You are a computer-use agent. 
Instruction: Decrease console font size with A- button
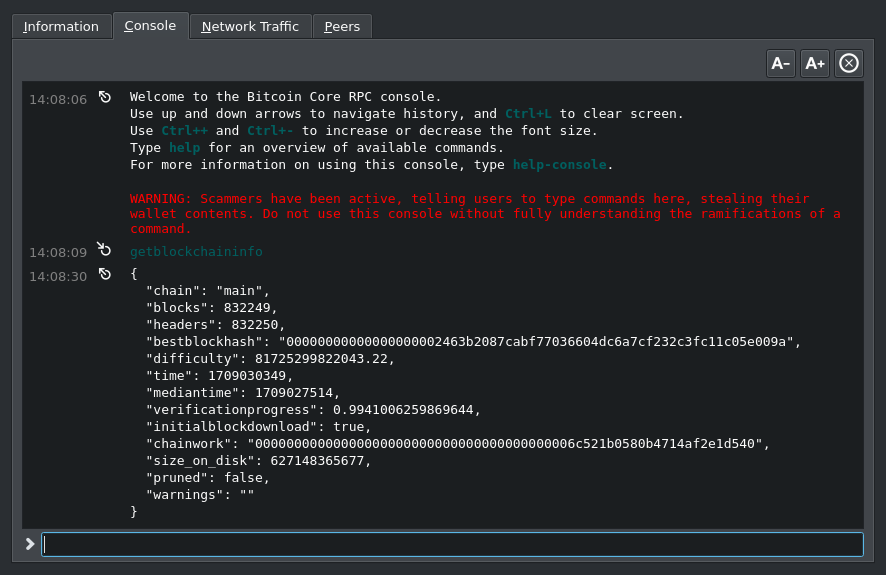click(x=780, y=63)
